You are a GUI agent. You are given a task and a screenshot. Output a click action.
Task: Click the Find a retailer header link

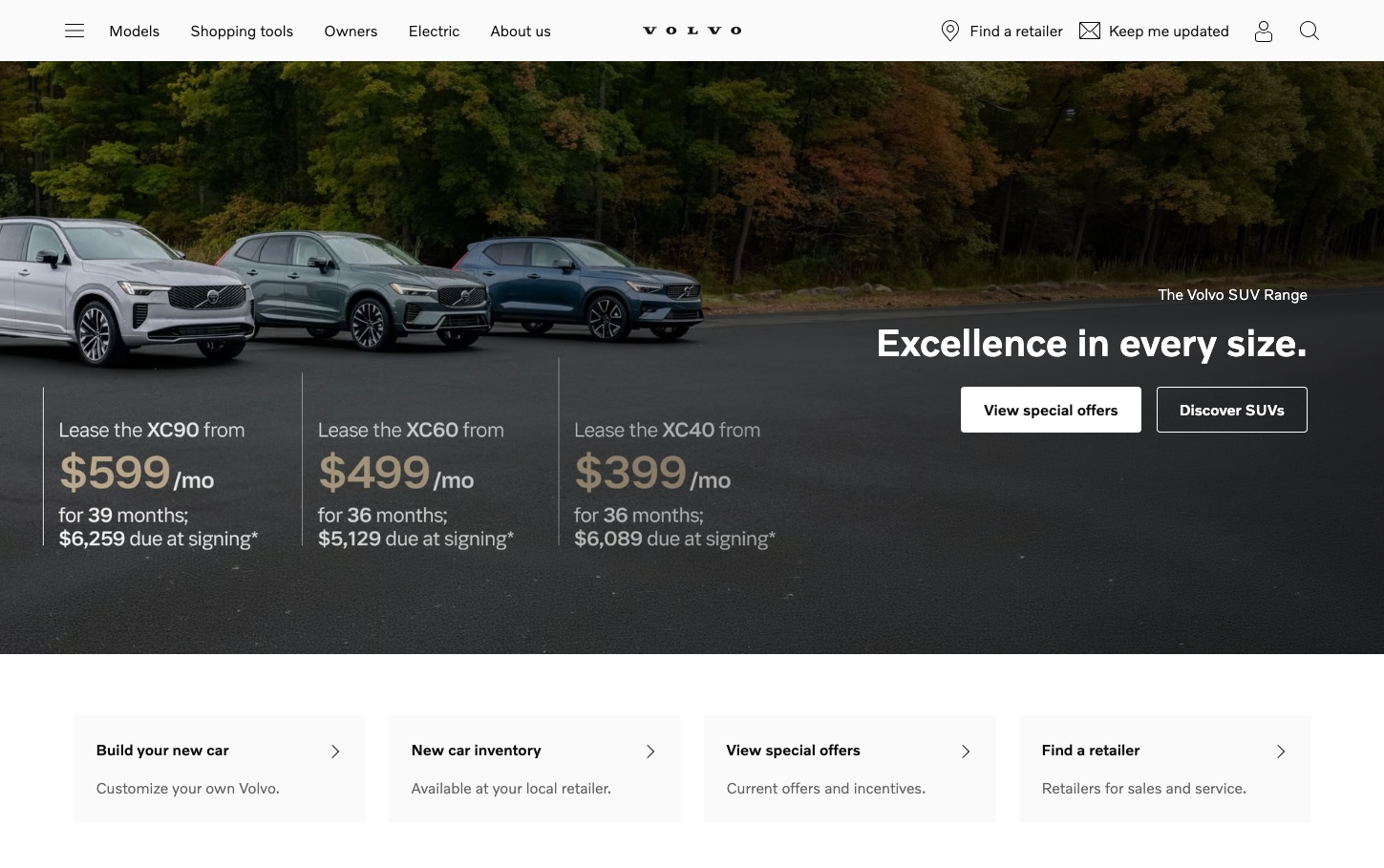1016,32
